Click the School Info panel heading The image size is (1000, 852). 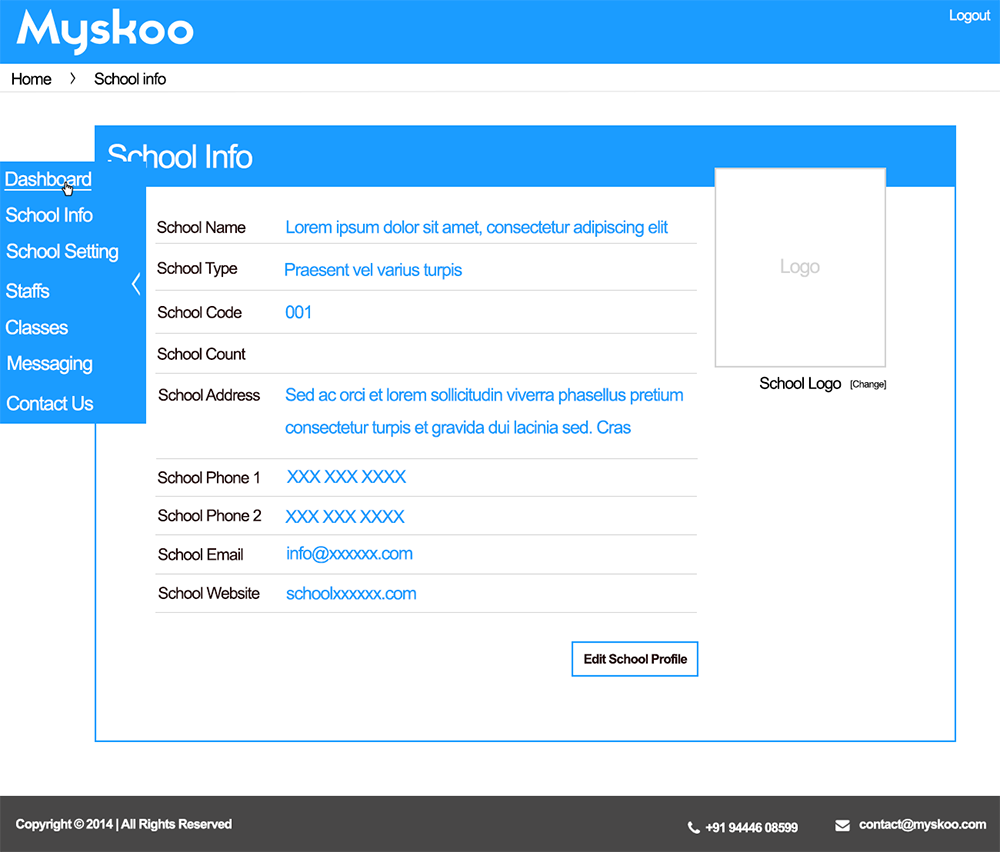click(180, 157)
